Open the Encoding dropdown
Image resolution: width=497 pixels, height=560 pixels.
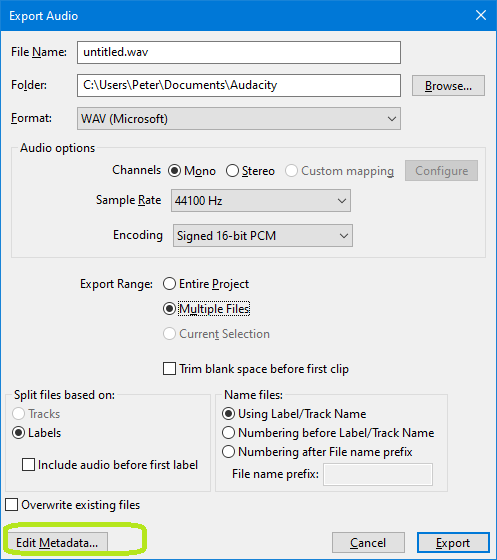pyautogui.click(x=263, y=236)
